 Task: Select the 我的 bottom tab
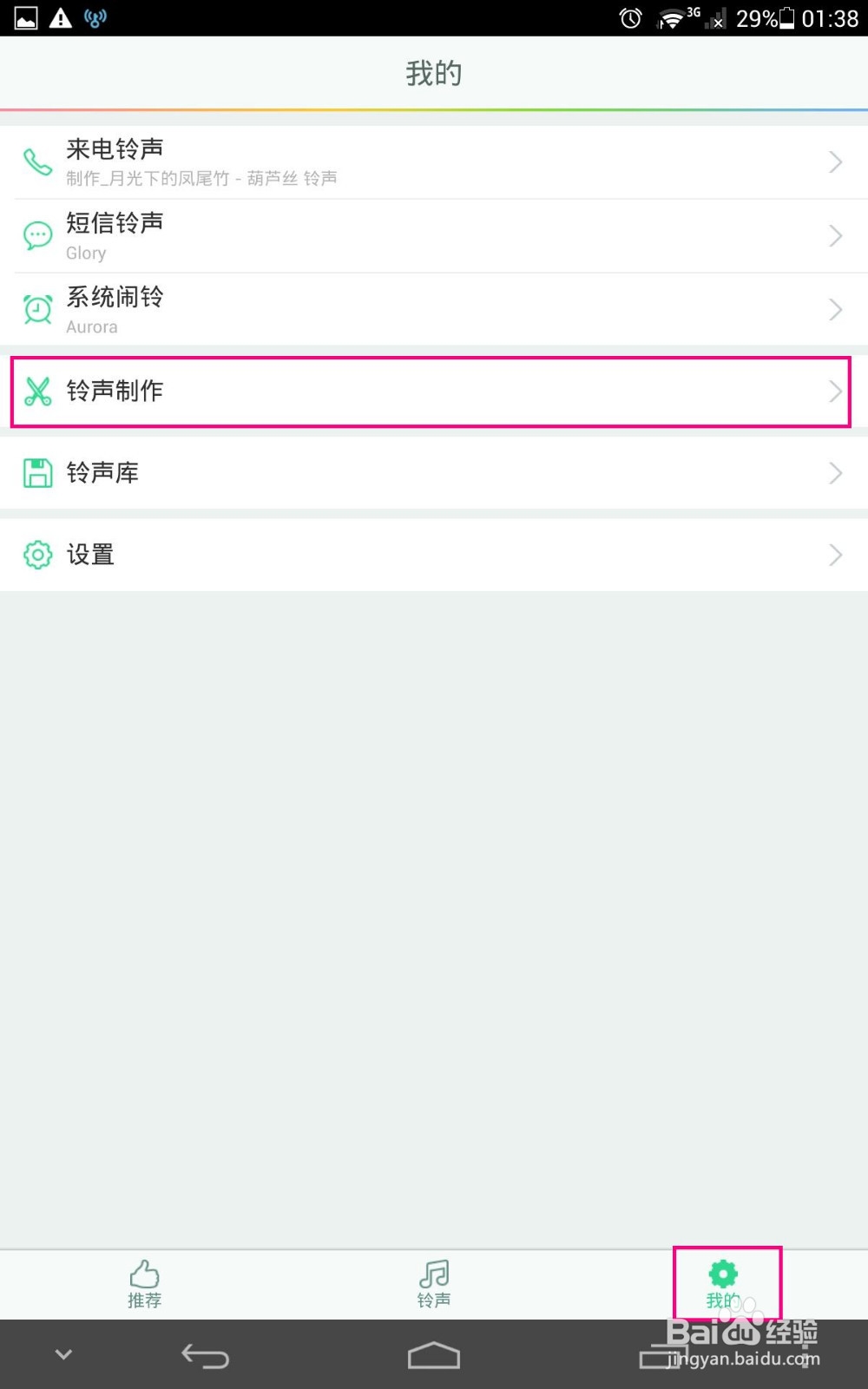pyautogui.click(x=723, y=1284)
